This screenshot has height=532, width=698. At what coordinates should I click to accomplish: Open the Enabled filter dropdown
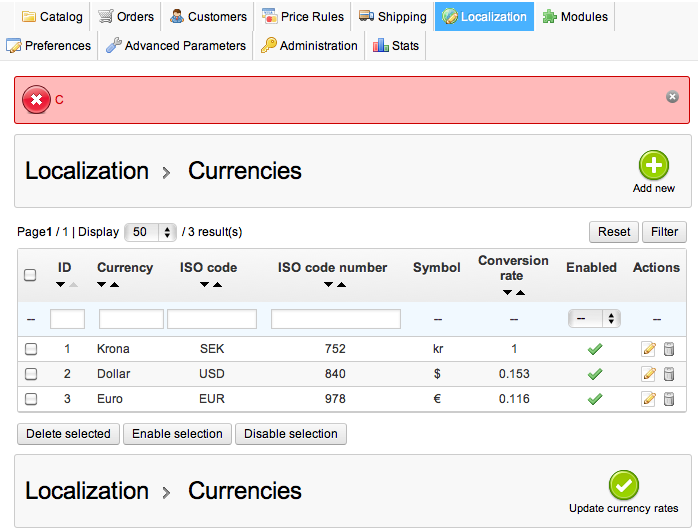(x=594, y=319)
